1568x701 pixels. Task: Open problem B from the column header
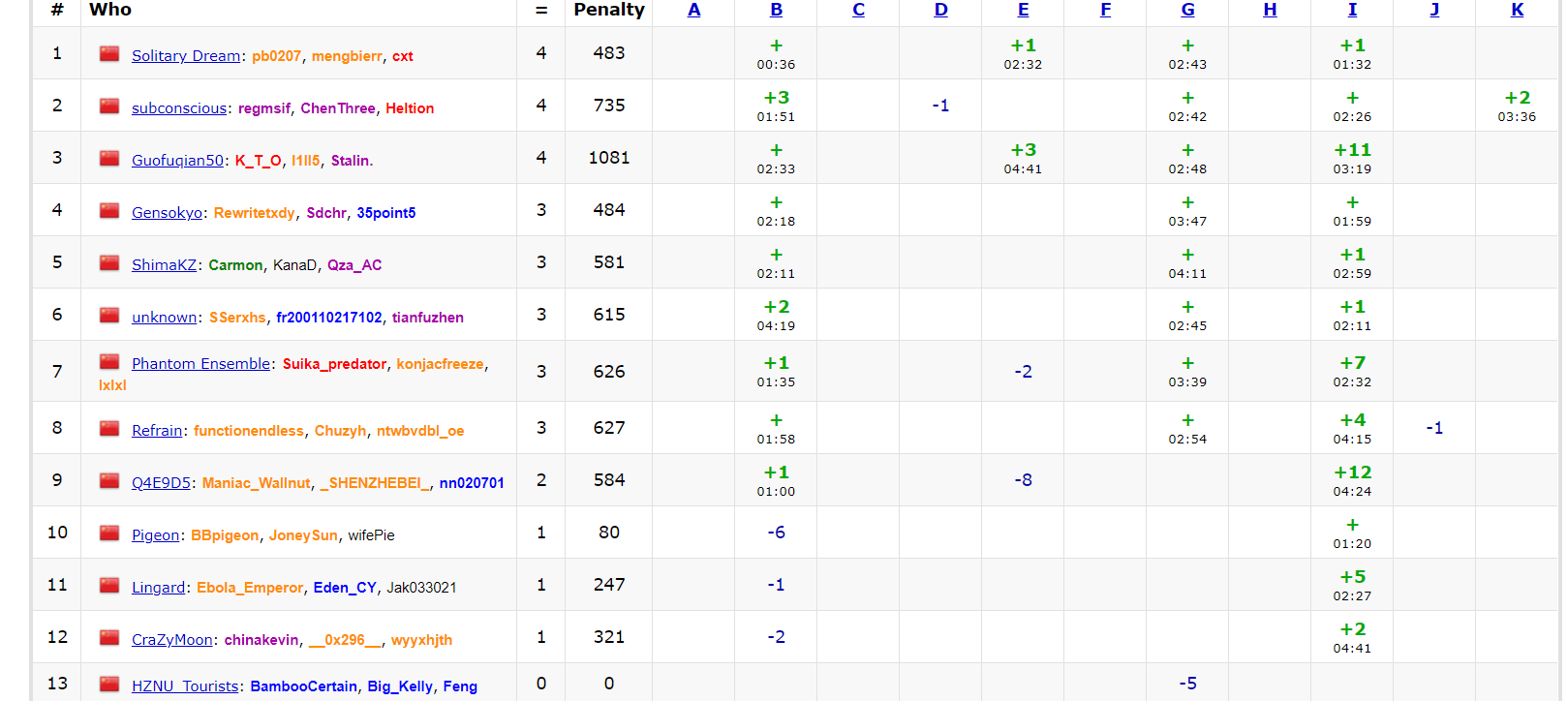click(x=776, y=10)
